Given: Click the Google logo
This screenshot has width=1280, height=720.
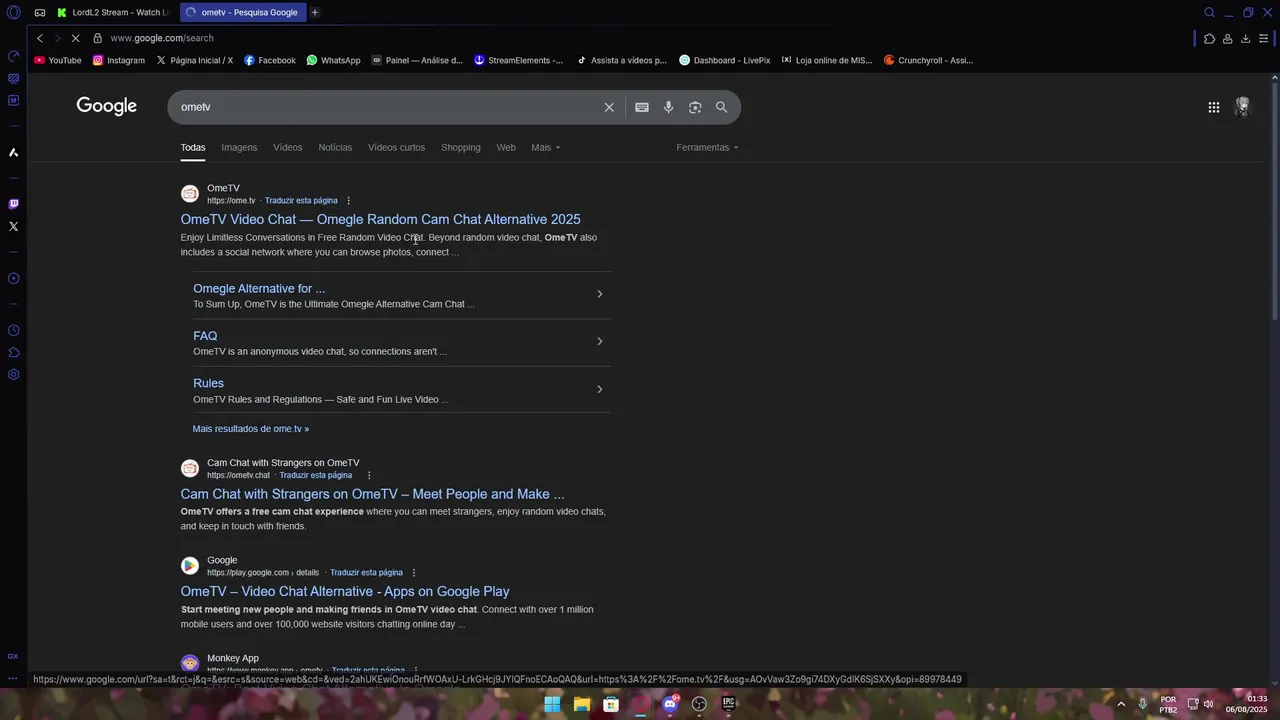Looking at the screenshot, I should [106, 106].
